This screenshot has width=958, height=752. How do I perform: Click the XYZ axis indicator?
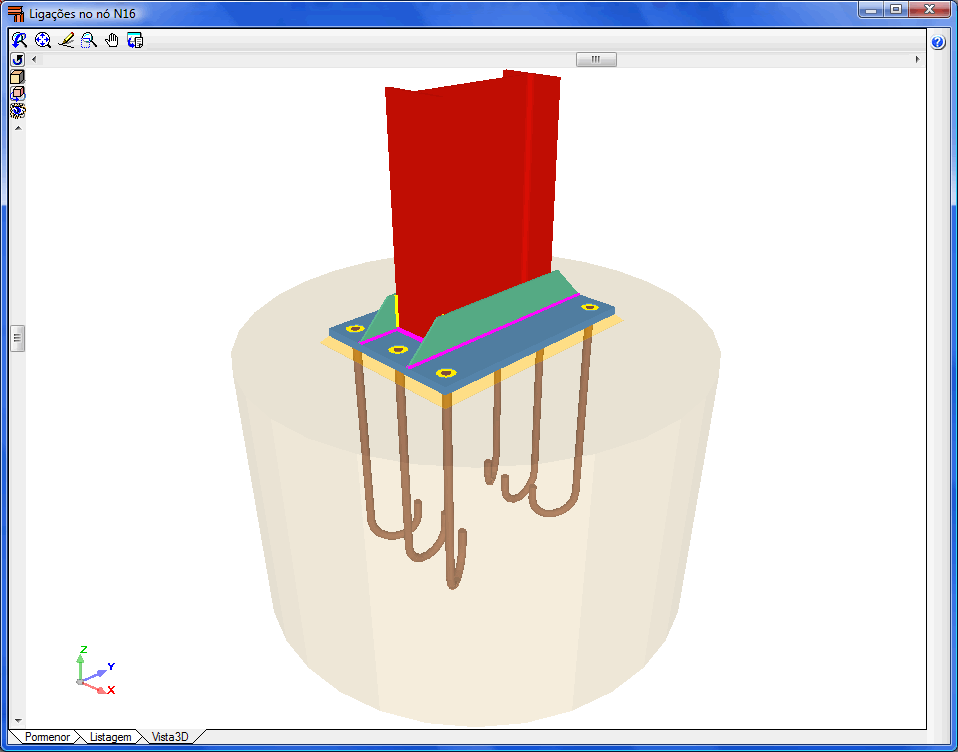click(95, 671)
